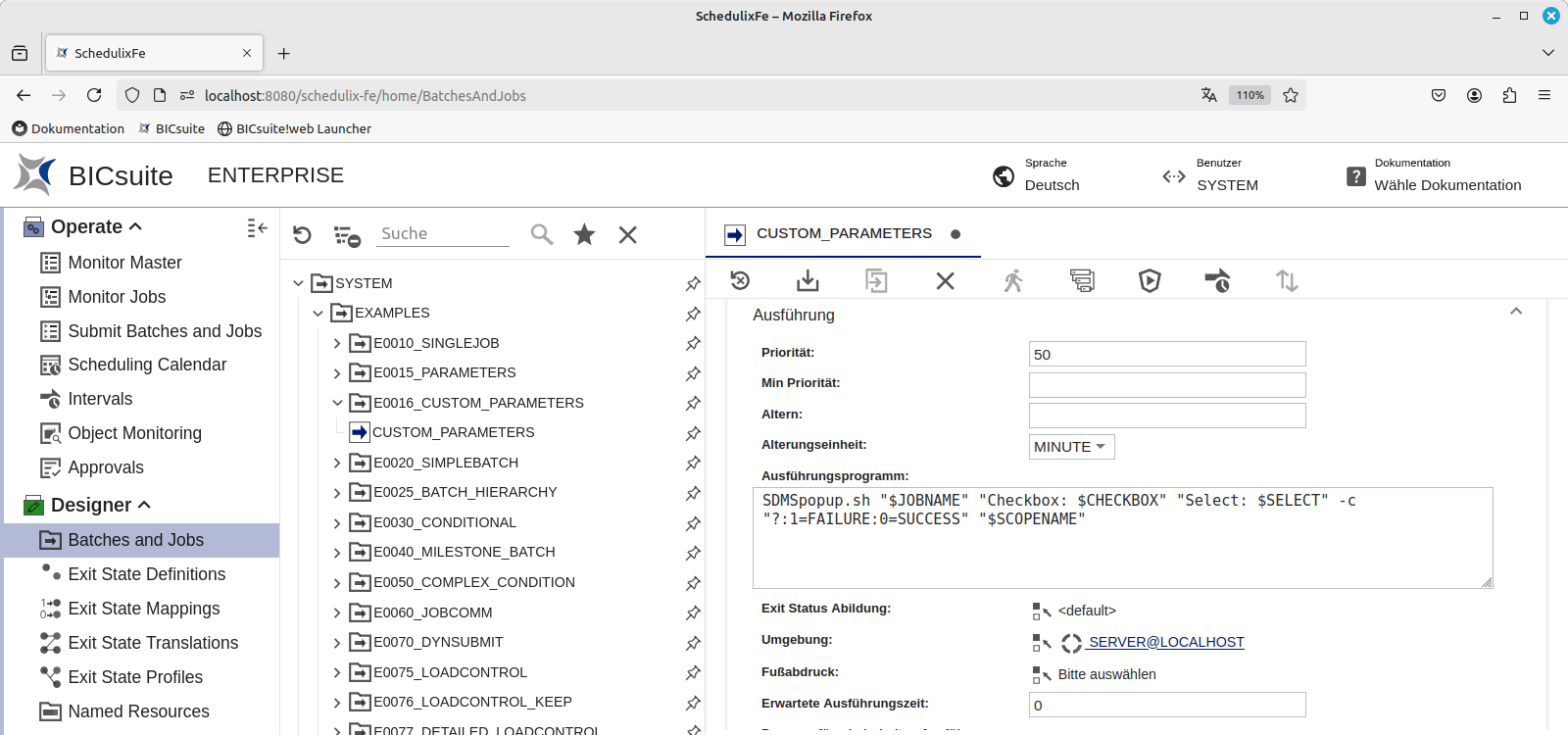Screen dimensions: 1568x735
Task: Open Firefox extensions icon
Action: coord(1509,95)
